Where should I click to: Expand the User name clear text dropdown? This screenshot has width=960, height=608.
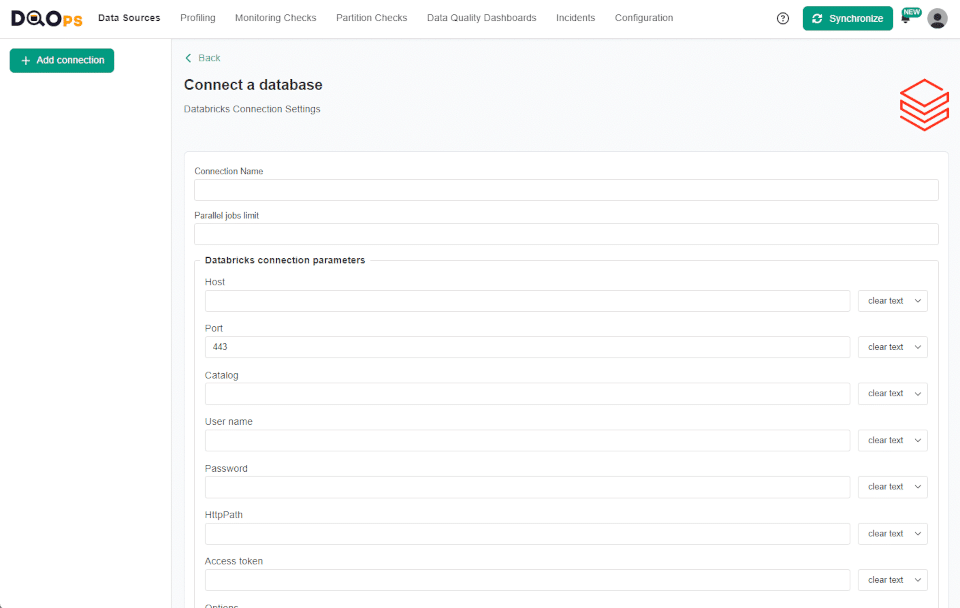click(x=893, y=440)
